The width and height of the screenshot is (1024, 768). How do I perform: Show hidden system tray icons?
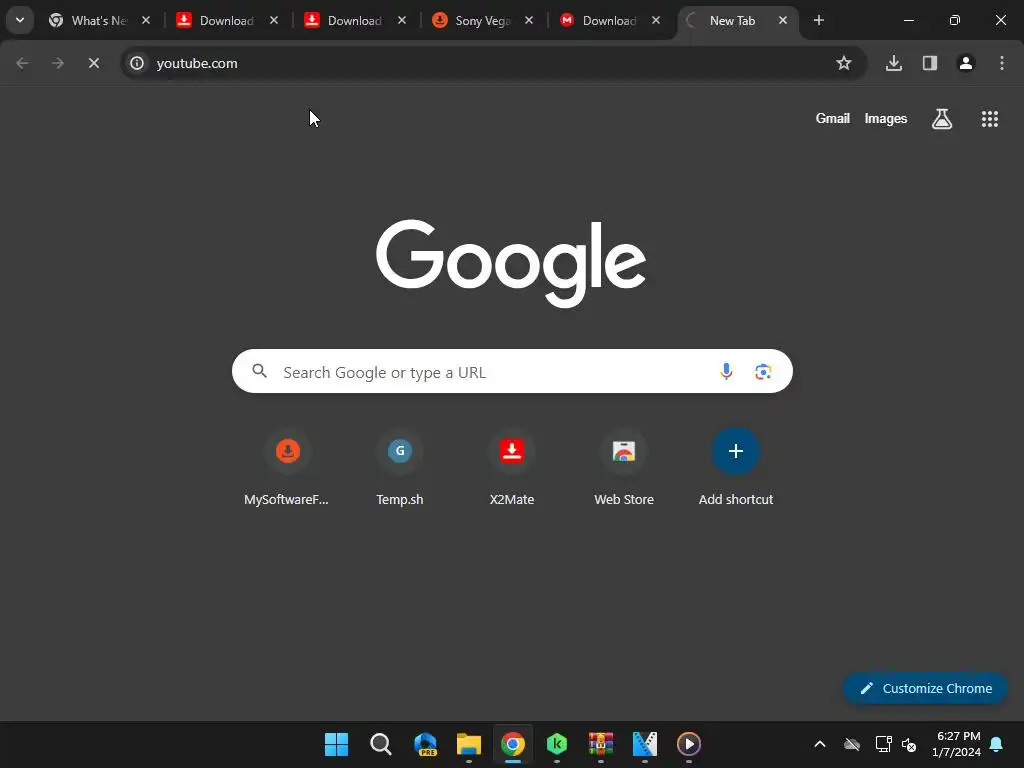tap(820, 744)
